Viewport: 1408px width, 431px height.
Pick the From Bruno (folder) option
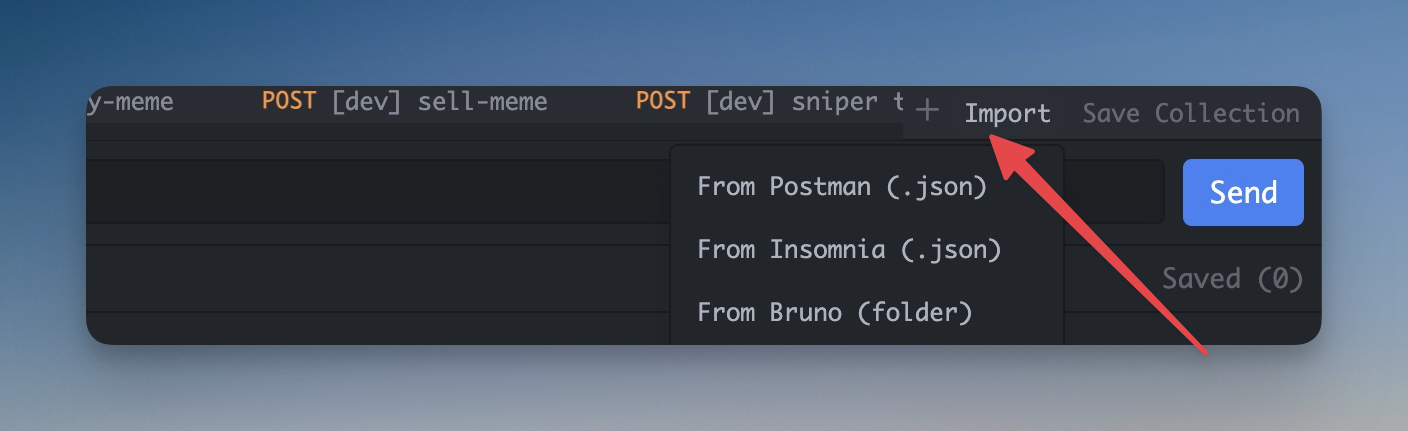click(x=834, y=312)
